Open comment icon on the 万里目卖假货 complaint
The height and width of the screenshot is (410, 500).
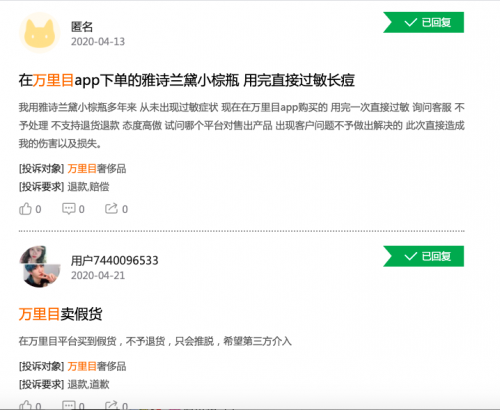69,405
